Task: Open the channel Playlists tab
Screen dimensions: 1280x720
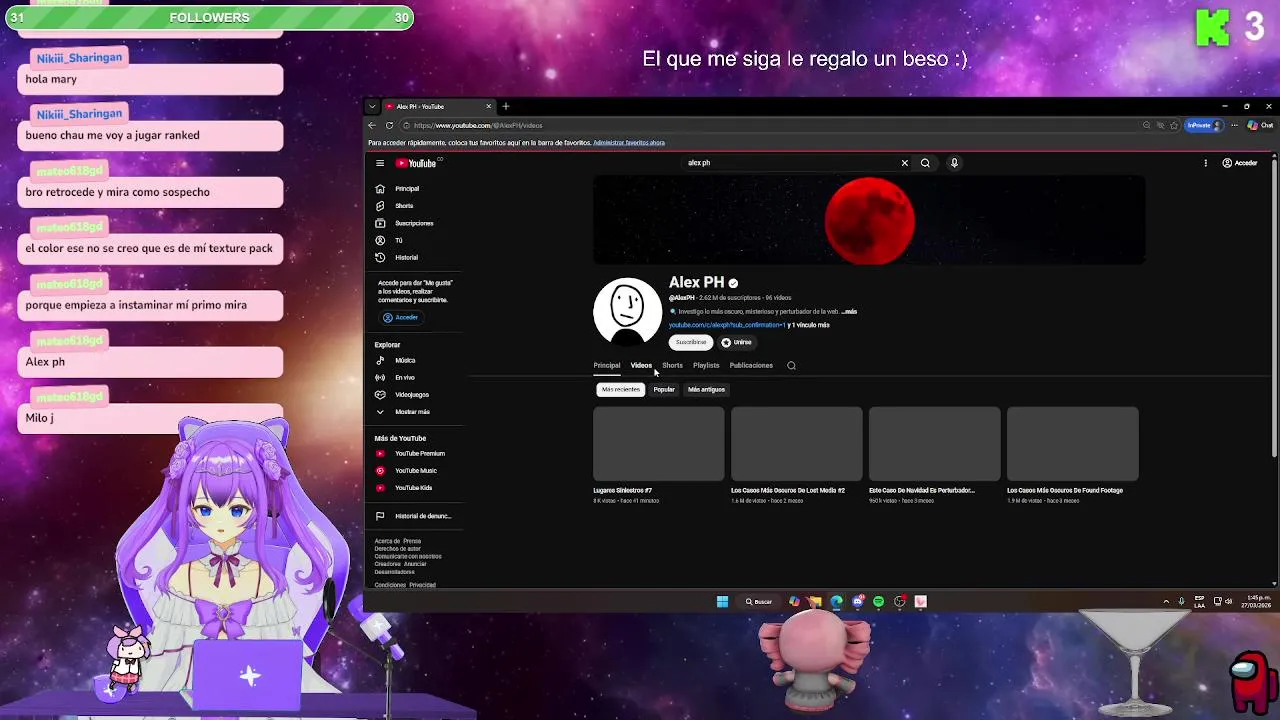Action: click(706, 366)
